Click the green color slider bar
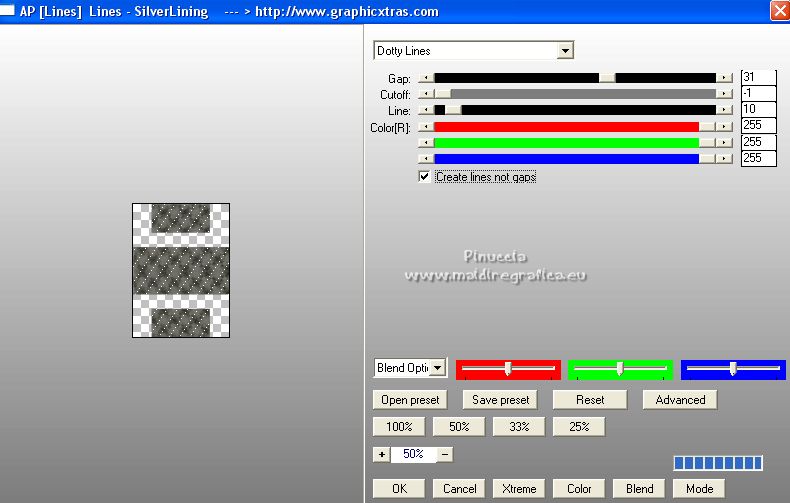This screenshot has width=790, height=503. pyautogui.click(x=575, y=143)
